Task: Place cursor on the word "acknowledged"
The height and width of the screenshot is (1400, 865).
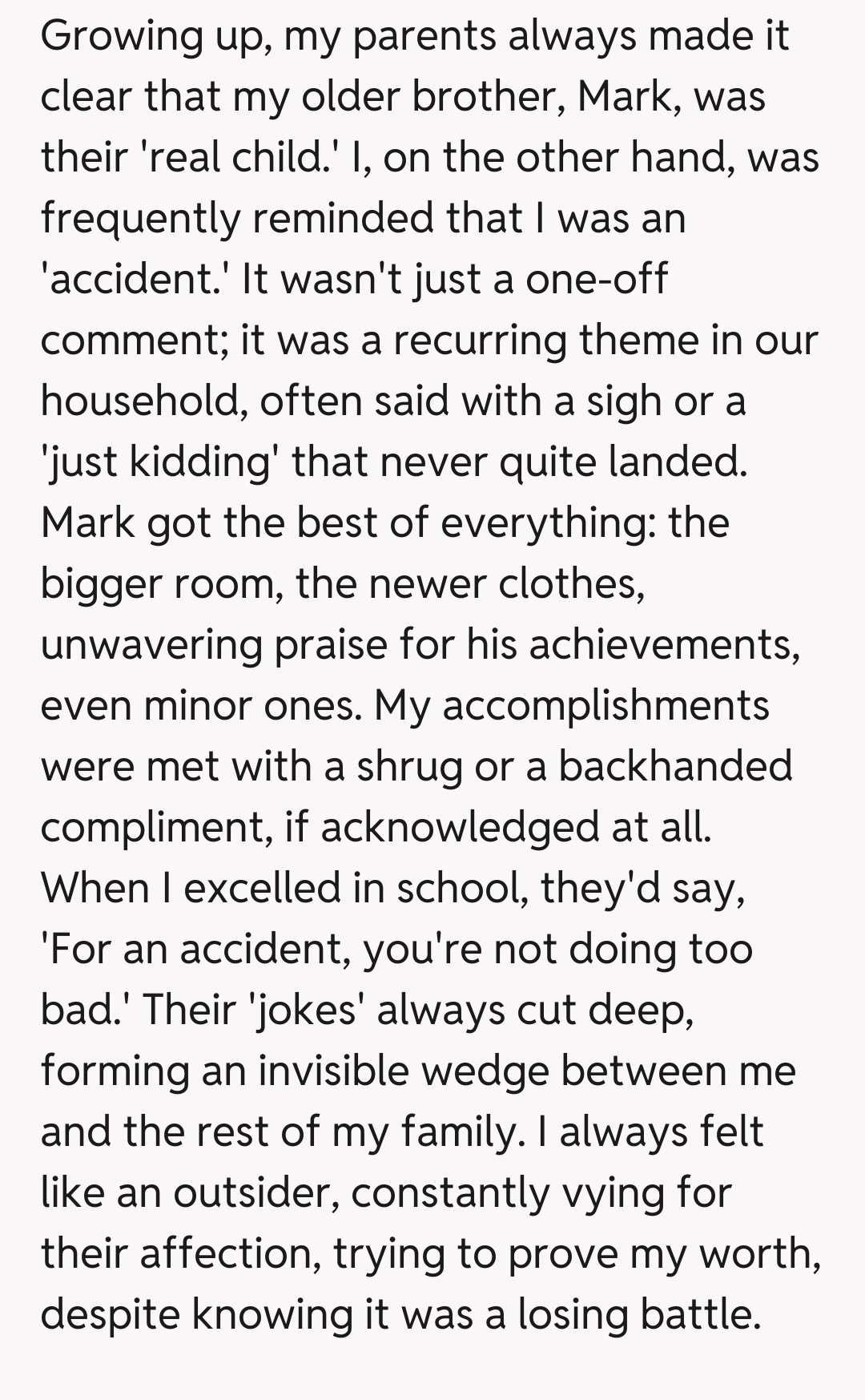Action: (460, 828)
